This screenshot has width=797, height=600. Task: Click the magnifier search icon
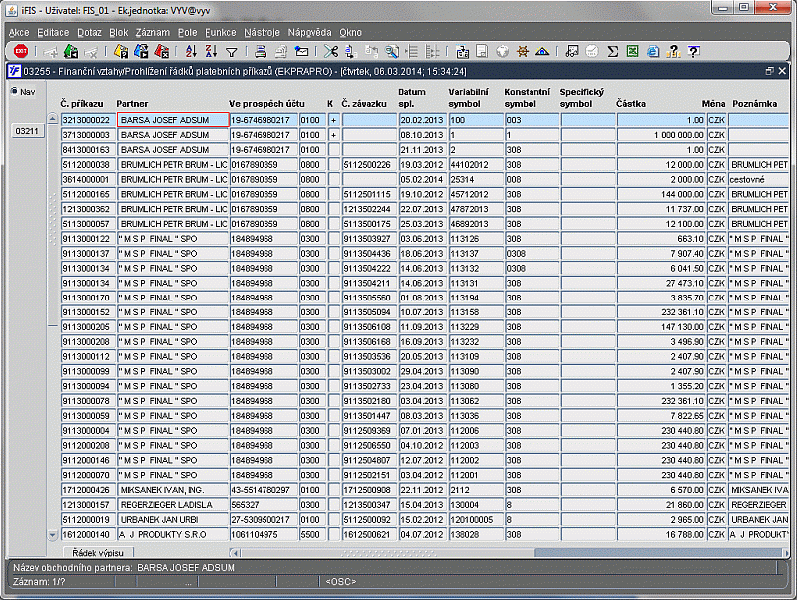pos(392,51)
